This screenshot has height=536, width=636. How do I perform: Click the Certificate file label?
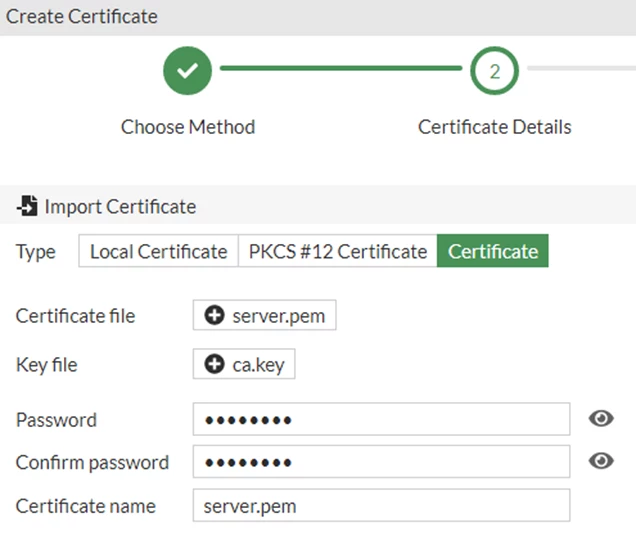click(x=75, y=316)
